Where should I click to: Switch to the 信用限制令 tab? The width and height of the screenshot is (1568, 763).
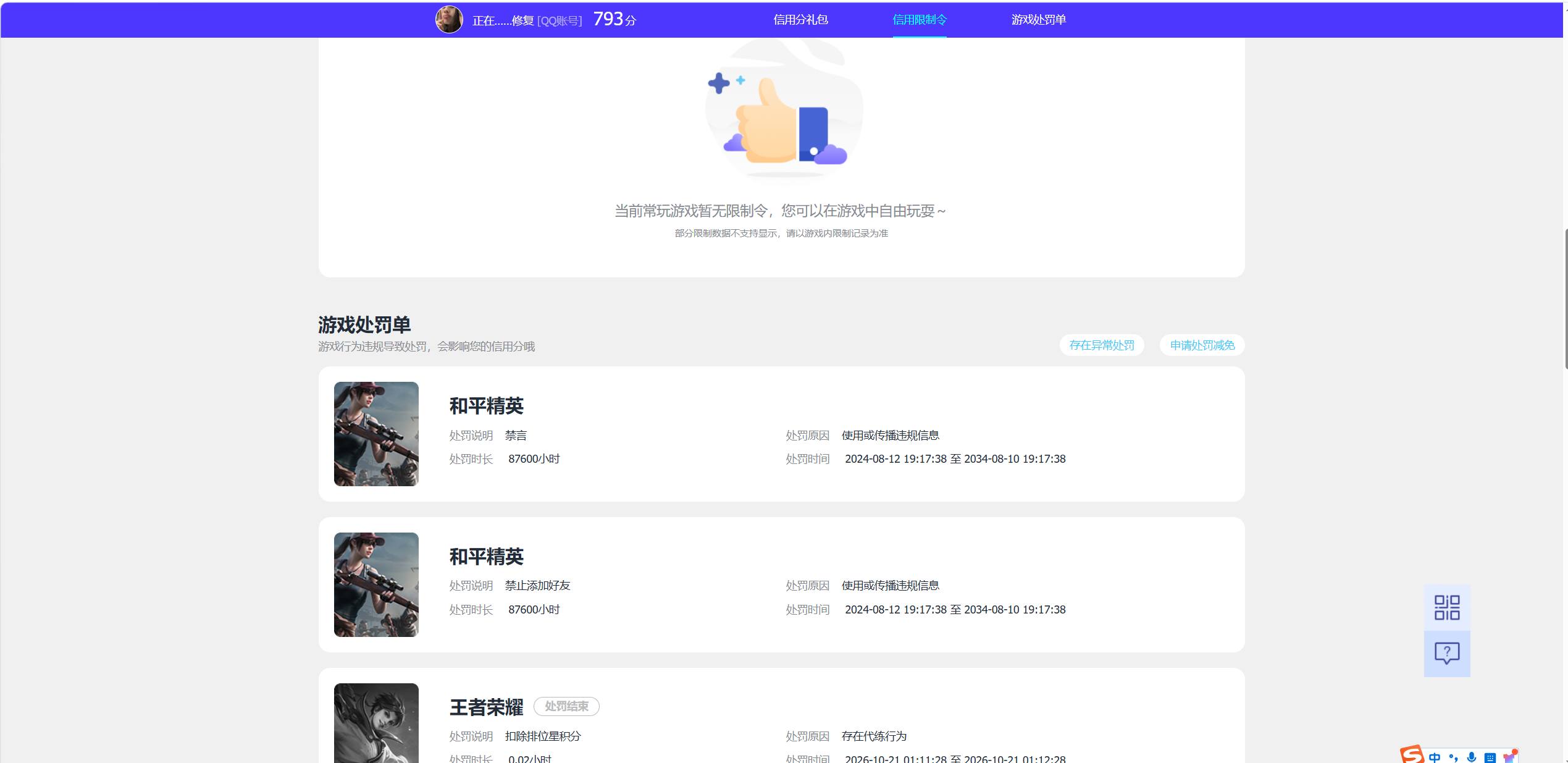(920, 20)
